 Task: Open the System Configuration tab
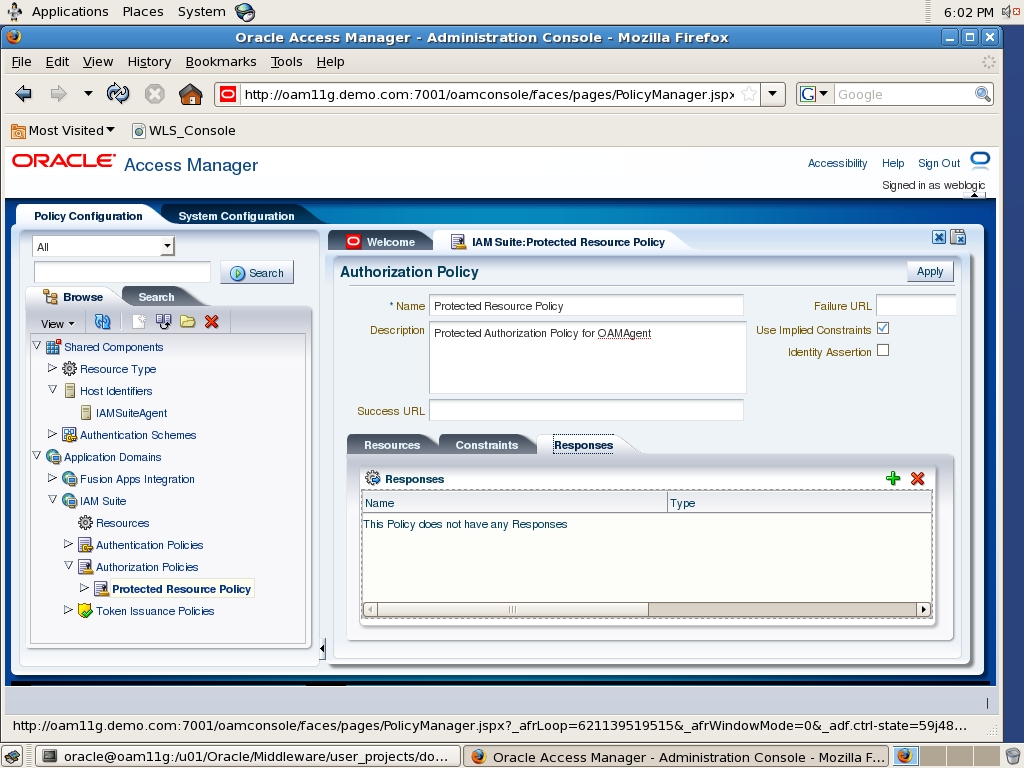235,215
